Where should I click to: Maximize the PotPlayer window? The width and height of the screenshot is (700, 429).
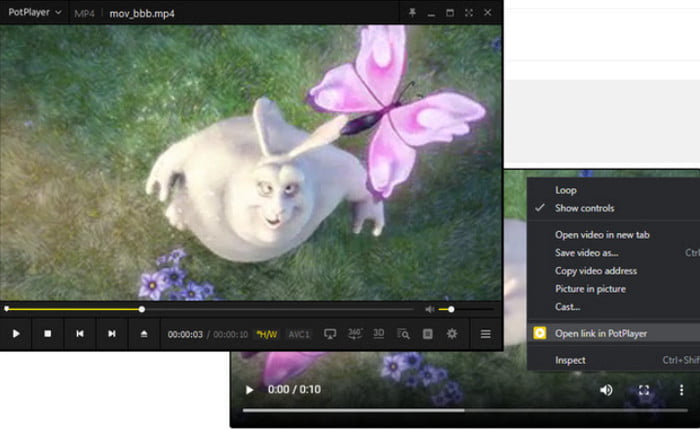(x=450, y=12)
